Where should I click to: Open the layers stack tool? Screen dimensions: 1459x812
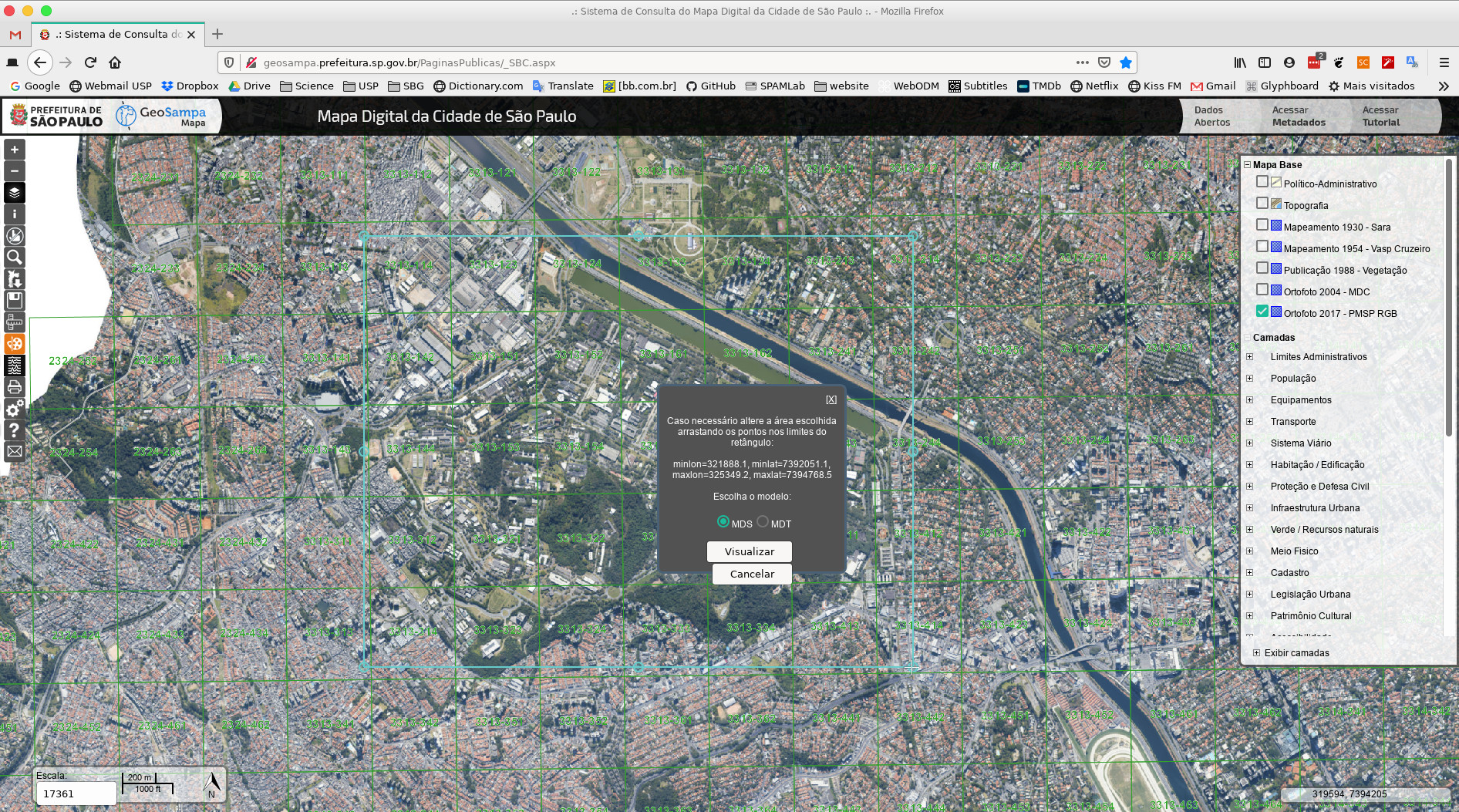pos(15,193)
